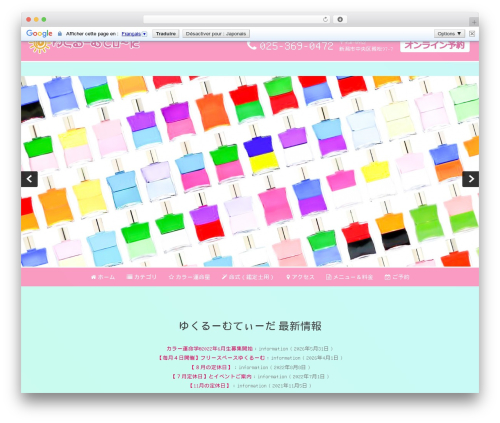Click the Google logo in the translate bar
This screenshot has height=423, width=500.
[x=39, y=34]
